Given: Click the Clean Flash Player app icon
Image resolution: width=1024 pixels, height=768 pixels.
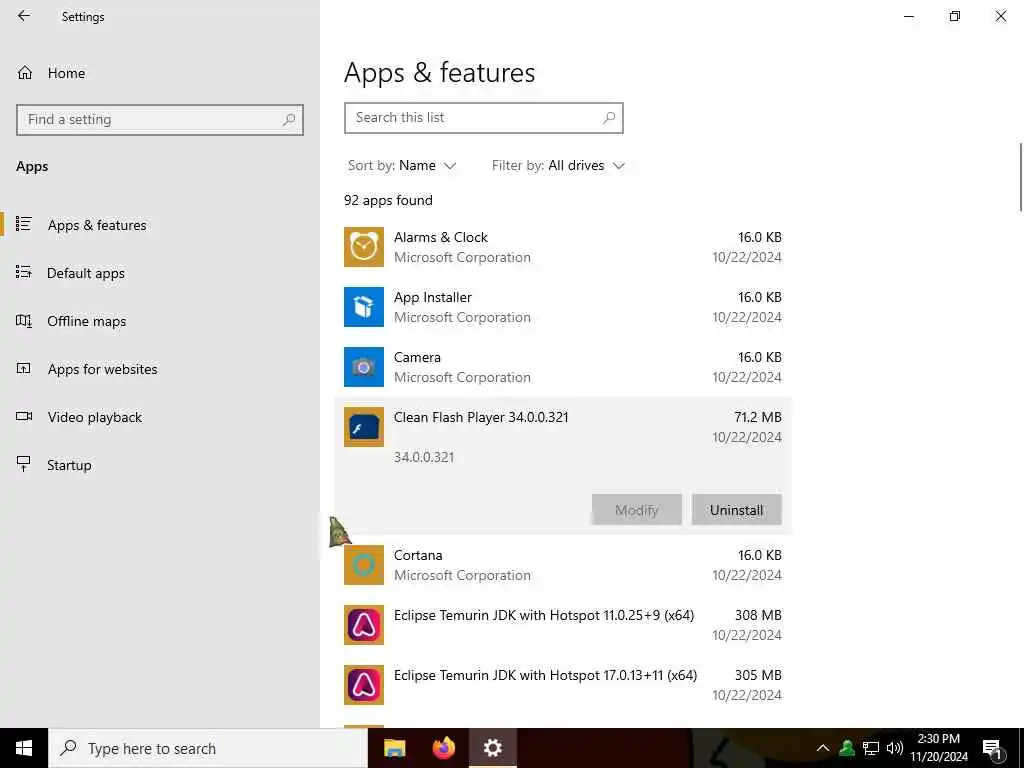Looking at the screenshot, I should click(x=364, y=427).
